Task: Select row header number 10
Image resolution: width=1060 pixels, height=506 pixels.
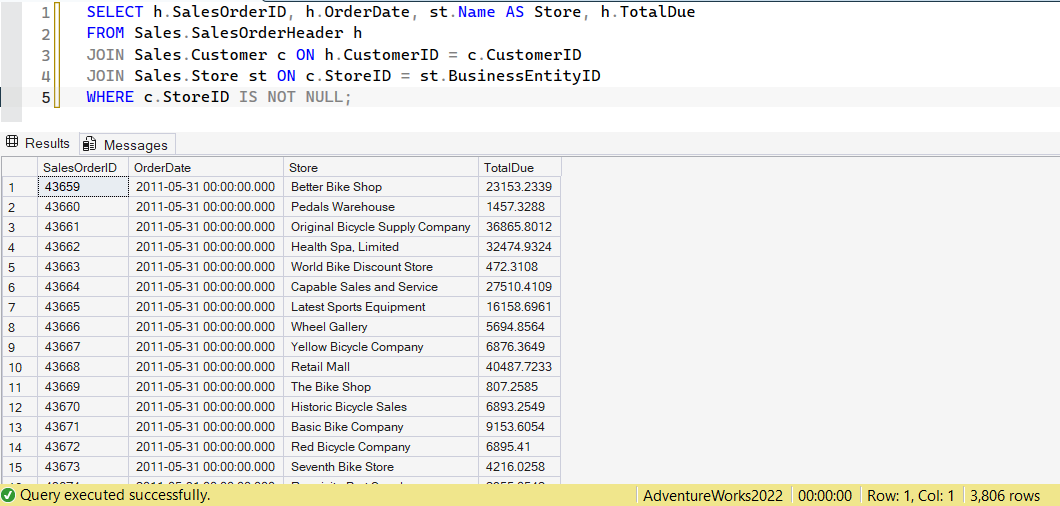Action: pyautogui.click(x=20, y=367)
